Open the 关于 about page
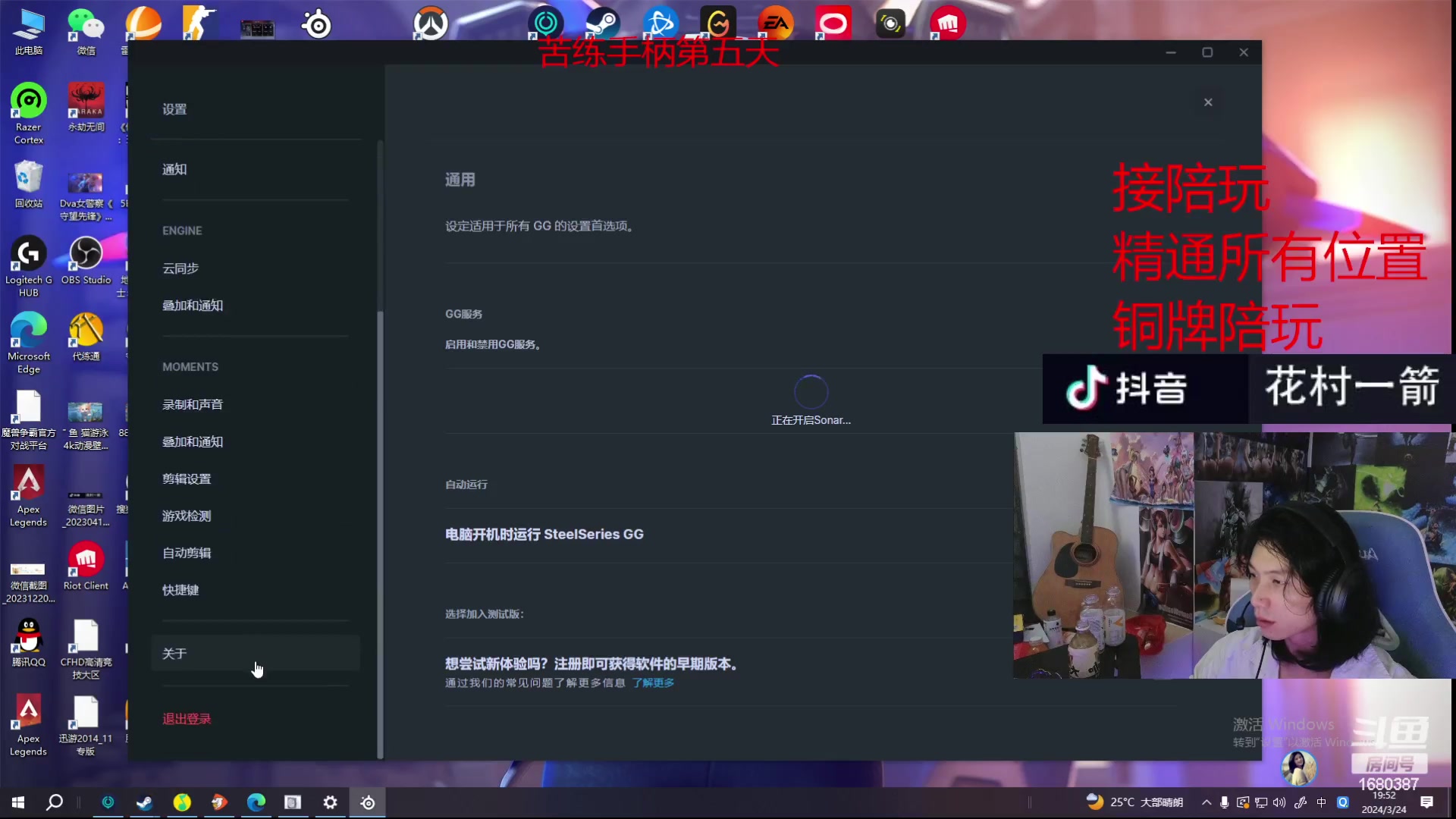Viewport: 1456px width, 819px height. [x=256, y=654]
